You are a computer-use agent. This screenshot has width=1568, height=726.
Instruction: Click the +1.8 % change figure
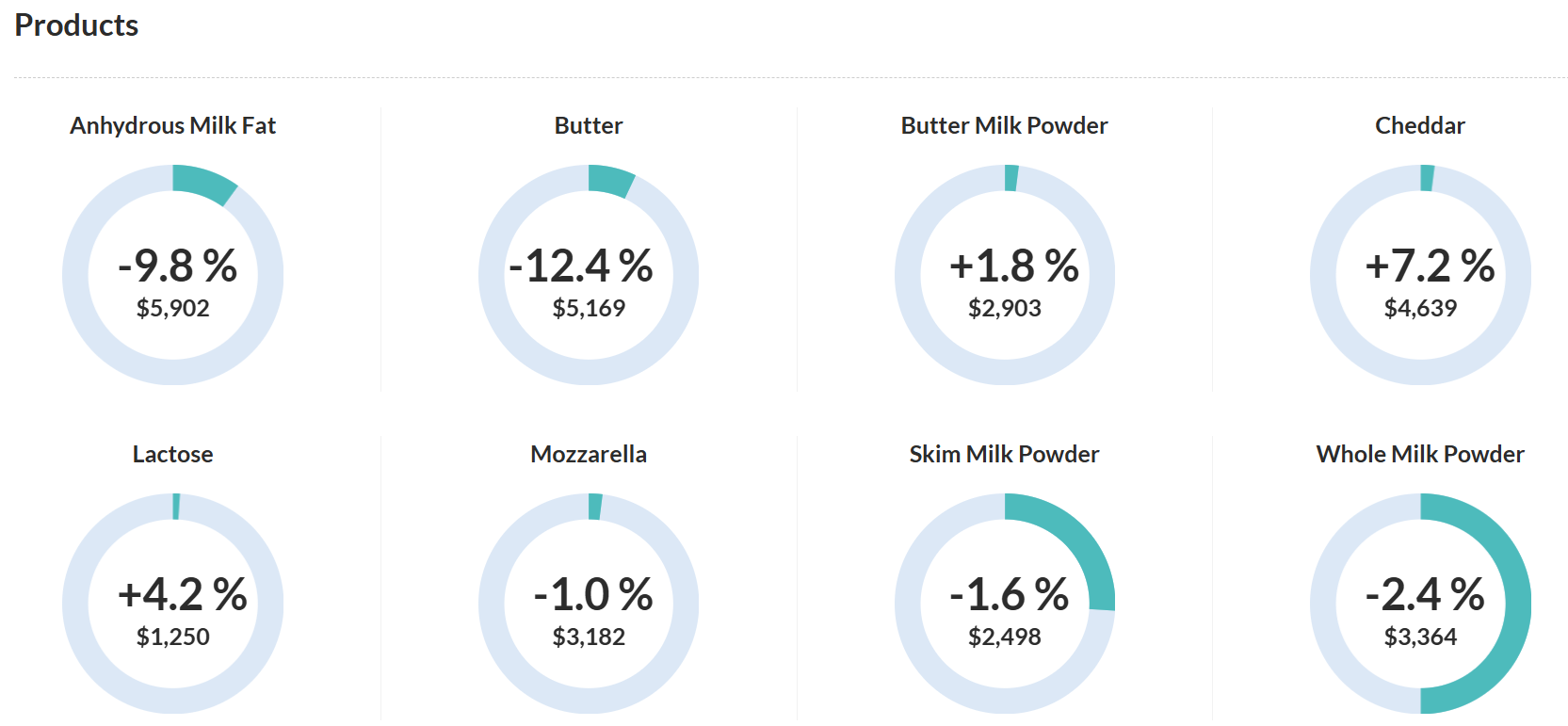coord(1013,266)
